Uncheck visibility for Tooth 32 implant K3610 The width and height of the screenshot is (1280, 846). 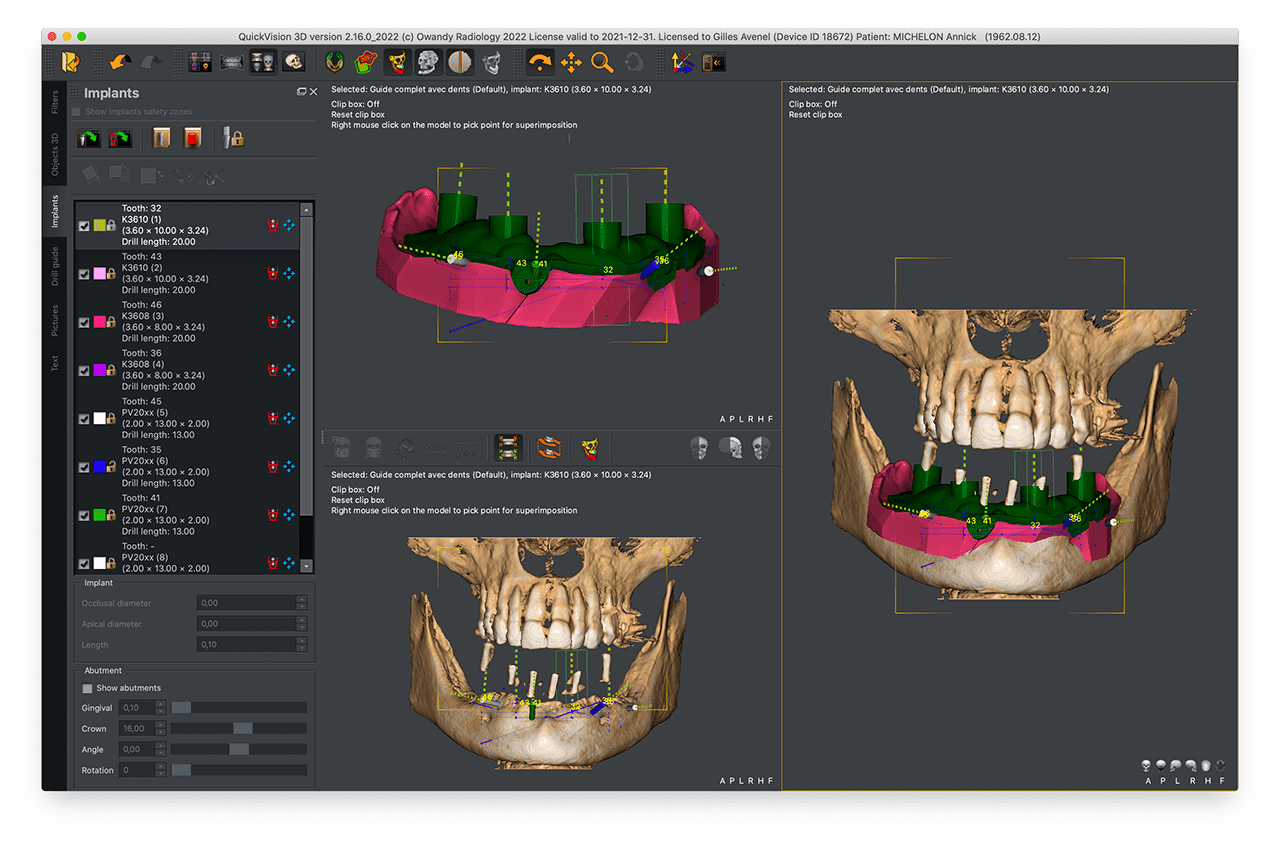point(85,225)
